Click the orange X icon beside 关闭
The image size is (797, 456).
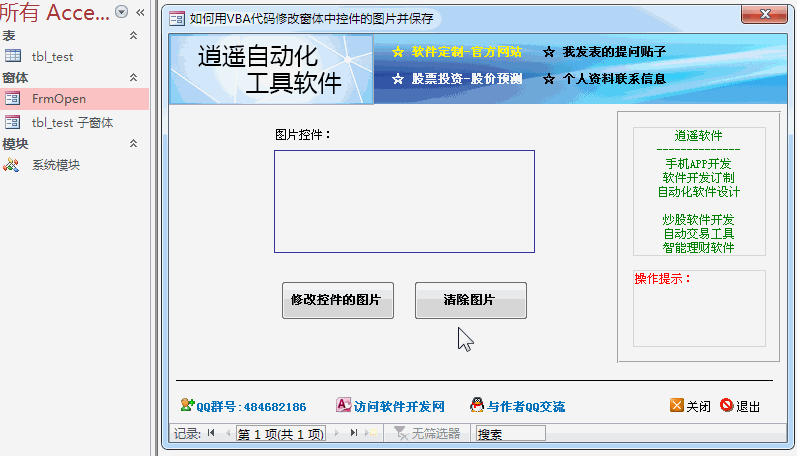click(677, 405)
